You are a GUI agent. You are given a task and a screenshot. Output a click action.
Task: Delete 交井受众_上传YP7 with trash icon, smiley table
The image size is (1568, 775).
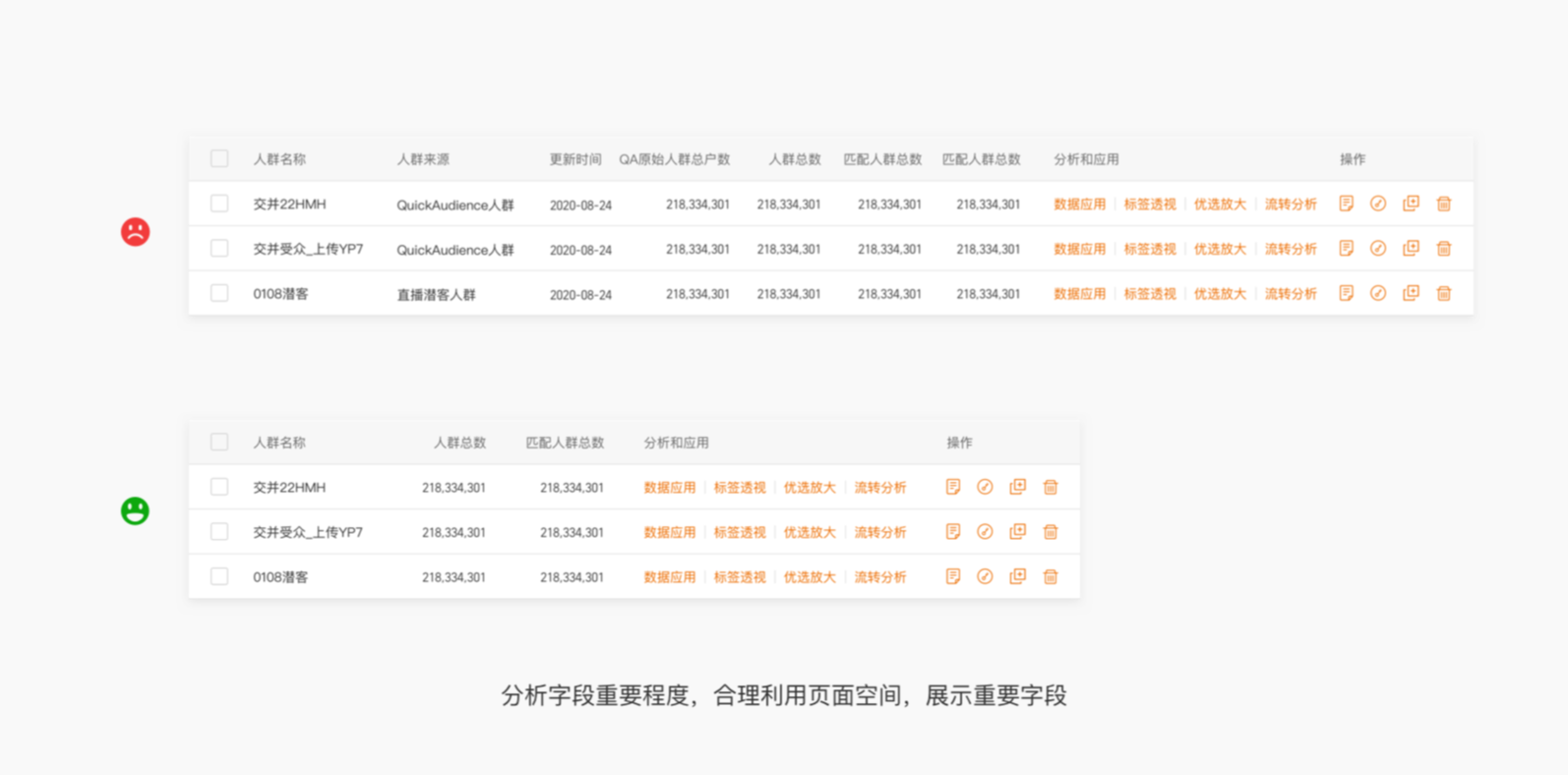pyautogui.click(x=1051, y=532)
